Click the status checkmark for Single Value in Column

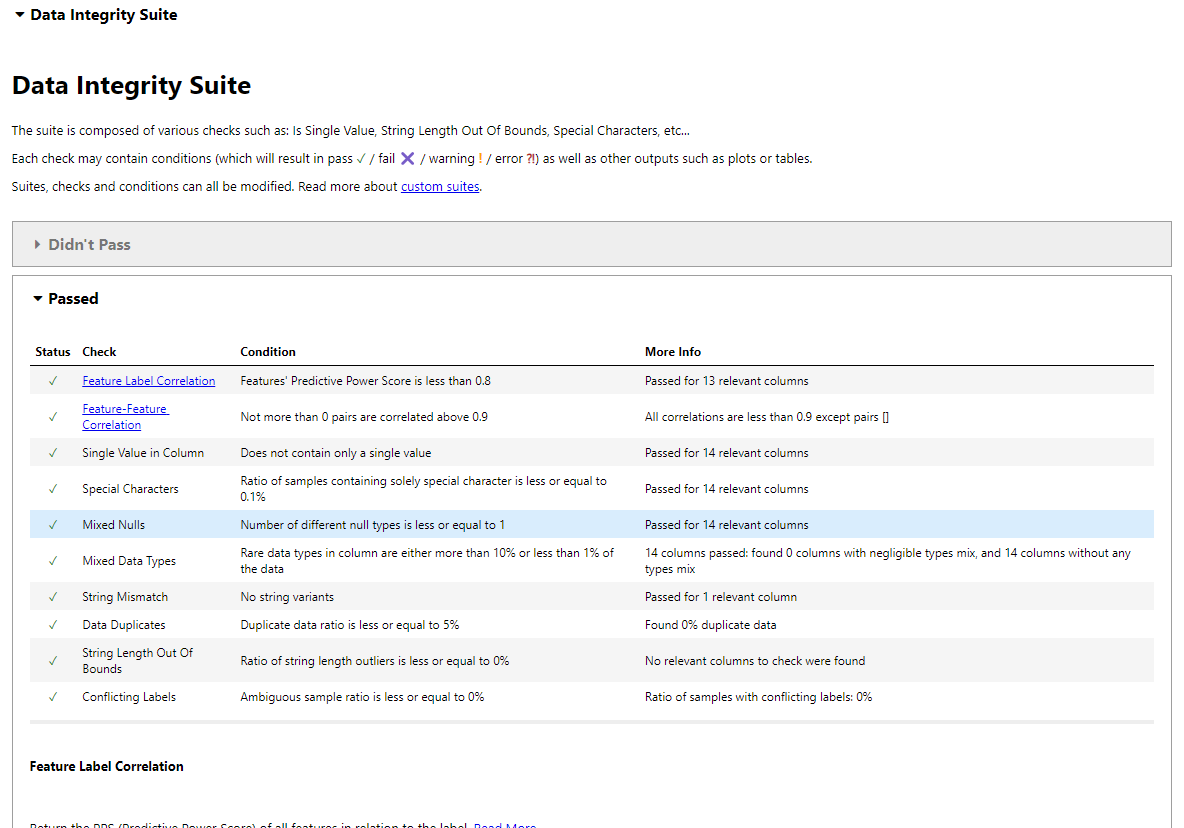click(x=53, y=453)
